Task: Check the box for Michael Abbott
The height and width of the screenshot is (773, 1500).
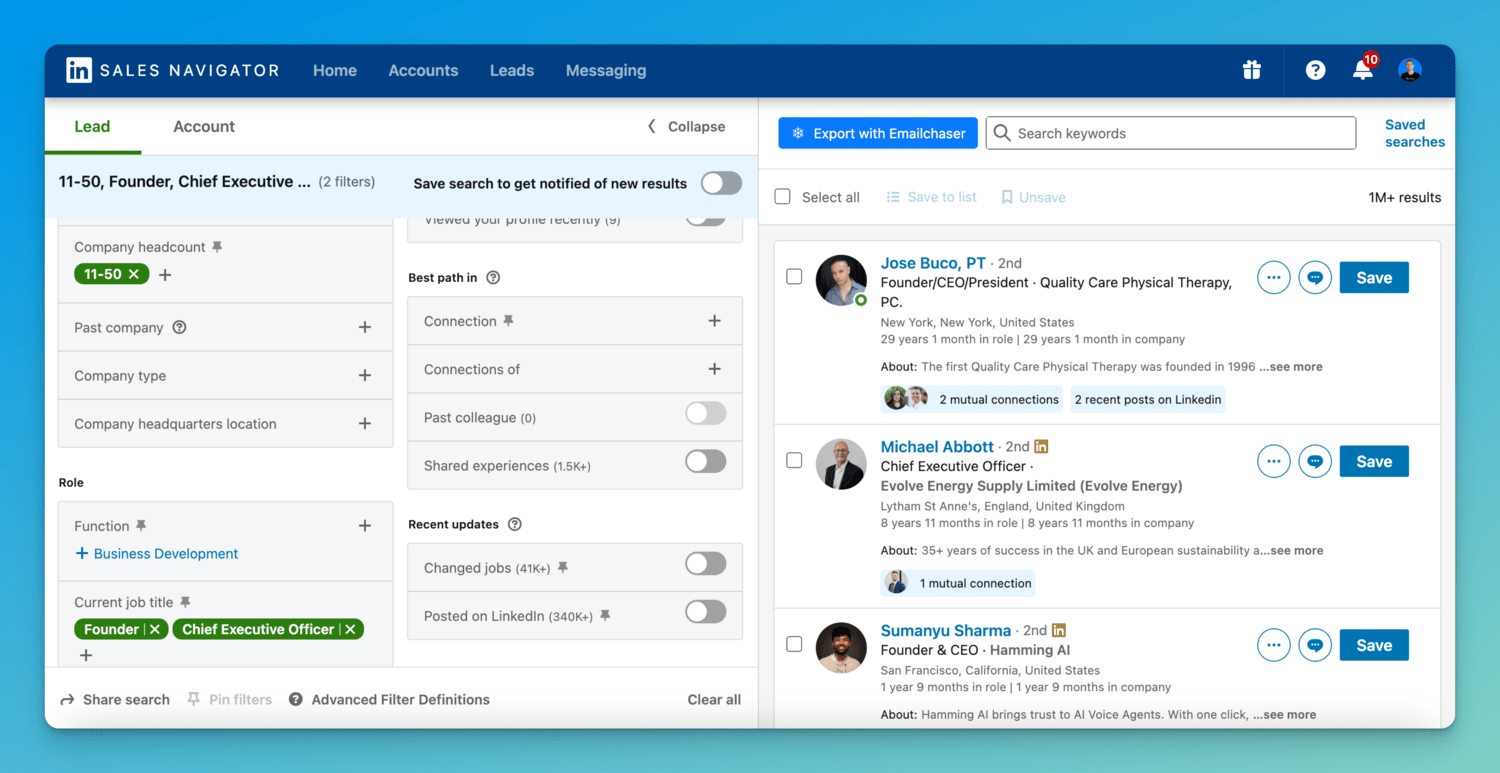Action: (794, 461)
